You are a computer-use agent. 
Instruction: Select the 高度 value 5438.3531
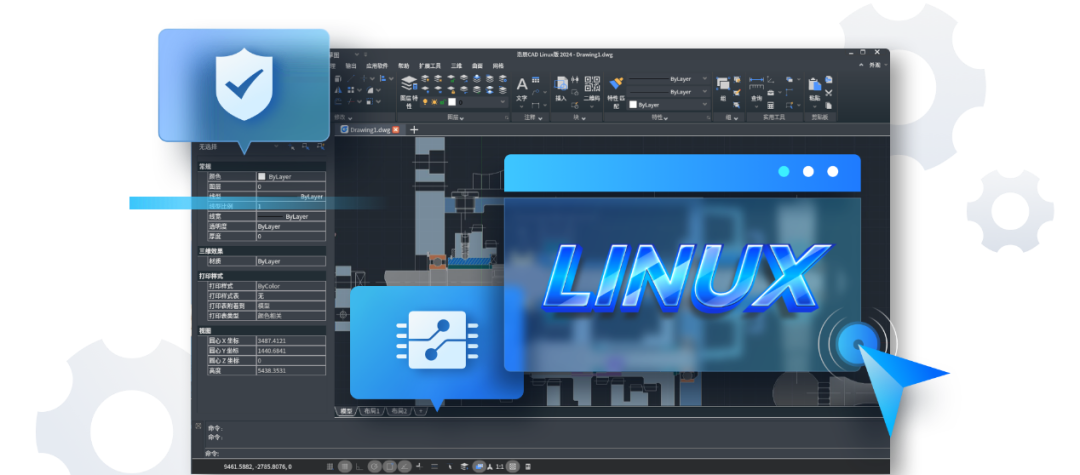(x=291, y=370)
